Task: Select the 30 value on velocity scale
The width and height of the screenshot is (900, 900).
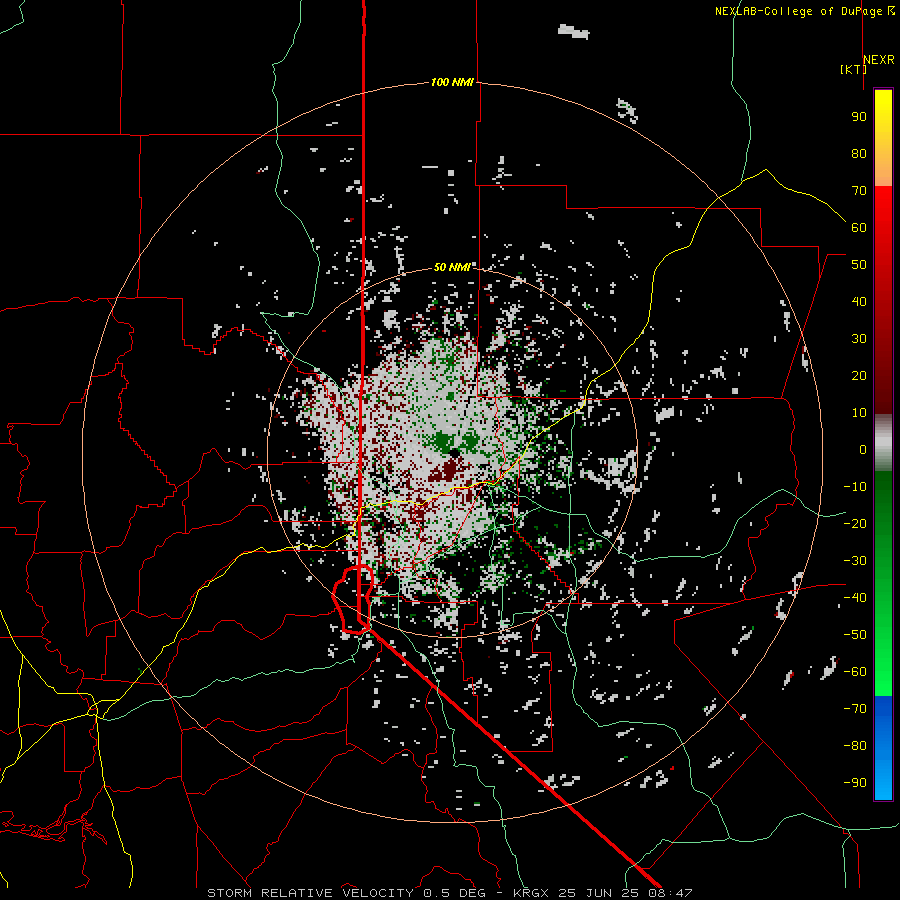Action: (859, 339)
